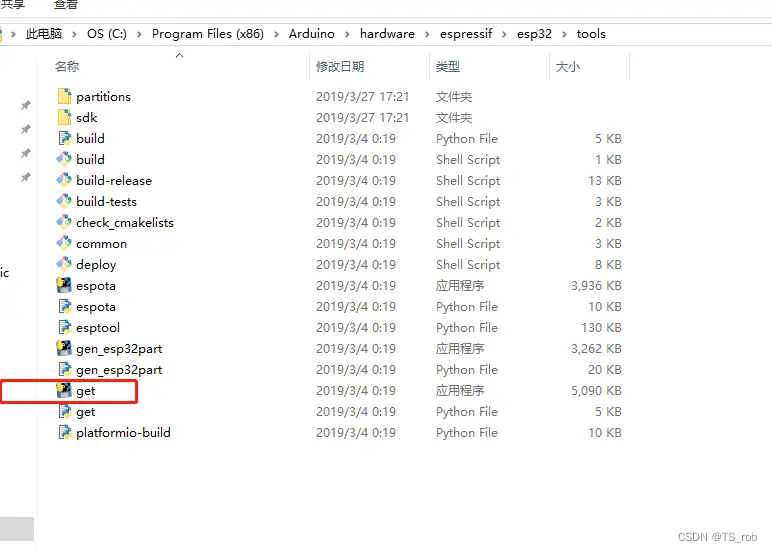772x552 pixels.
Task: Click the sdk folder name
Action: click(x=87, y=118)
